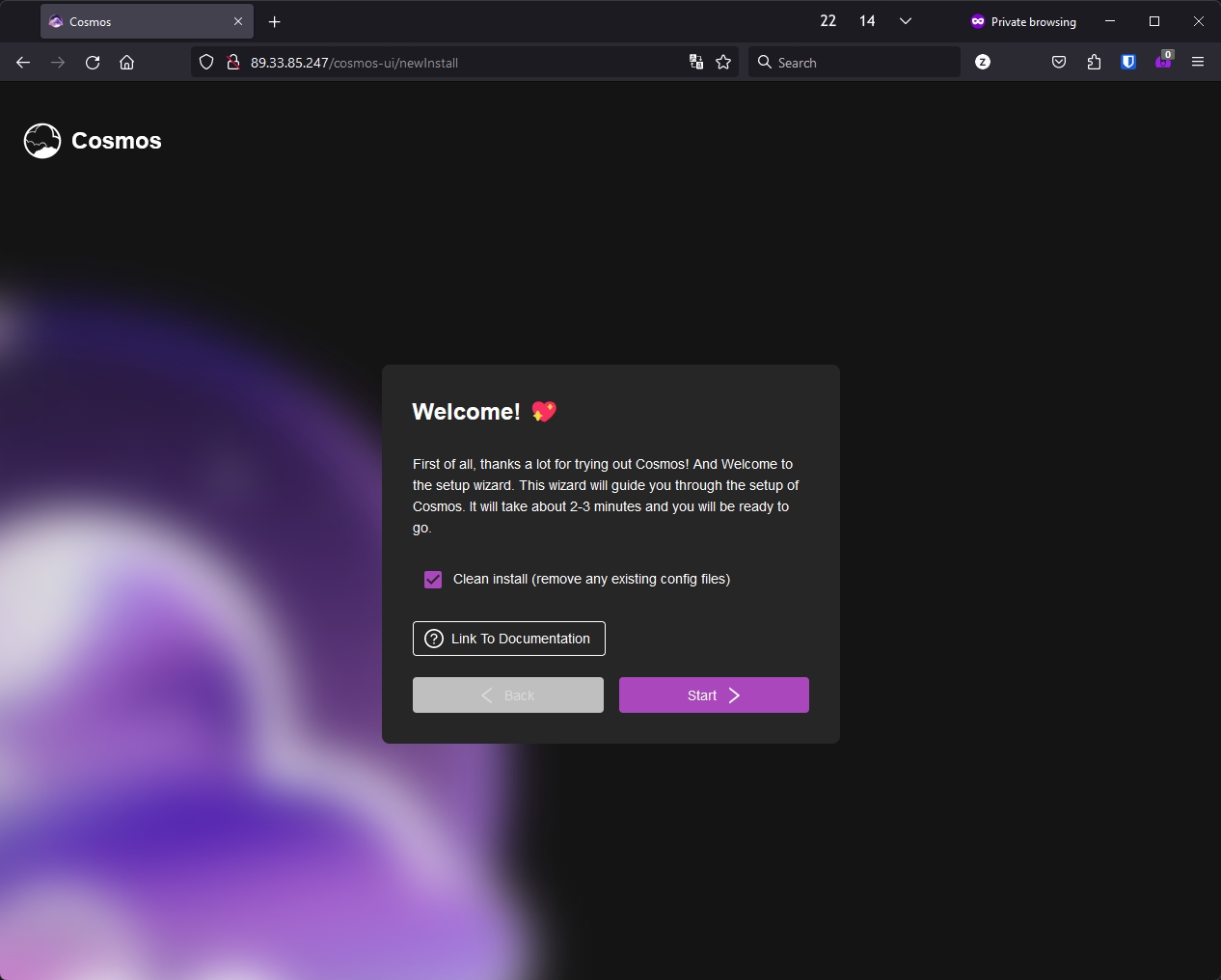Focus the address bar URL field
Viewport: 1221px width, 980px height.
463,63
